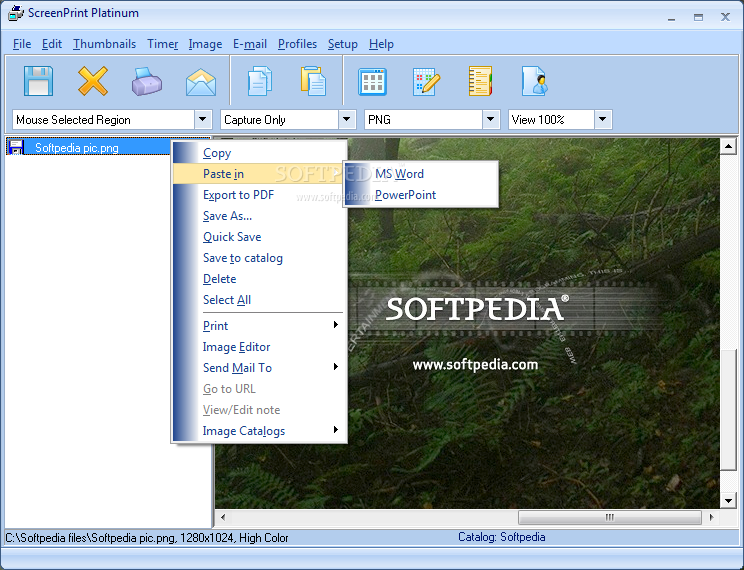Open the E-mail menu
Screen dimensions: 744x570
(x=250, y=44)
